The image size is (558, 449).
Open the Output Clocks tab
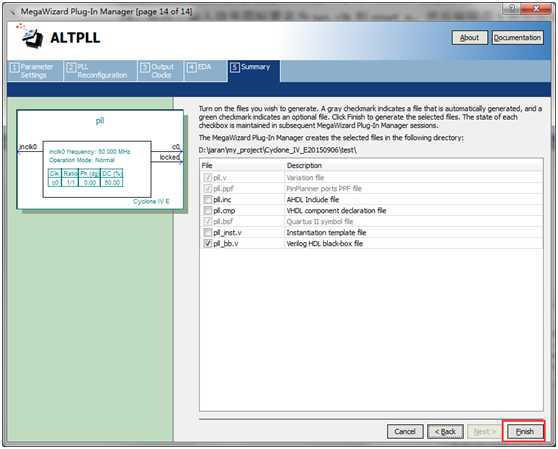(x=160, y=71)
